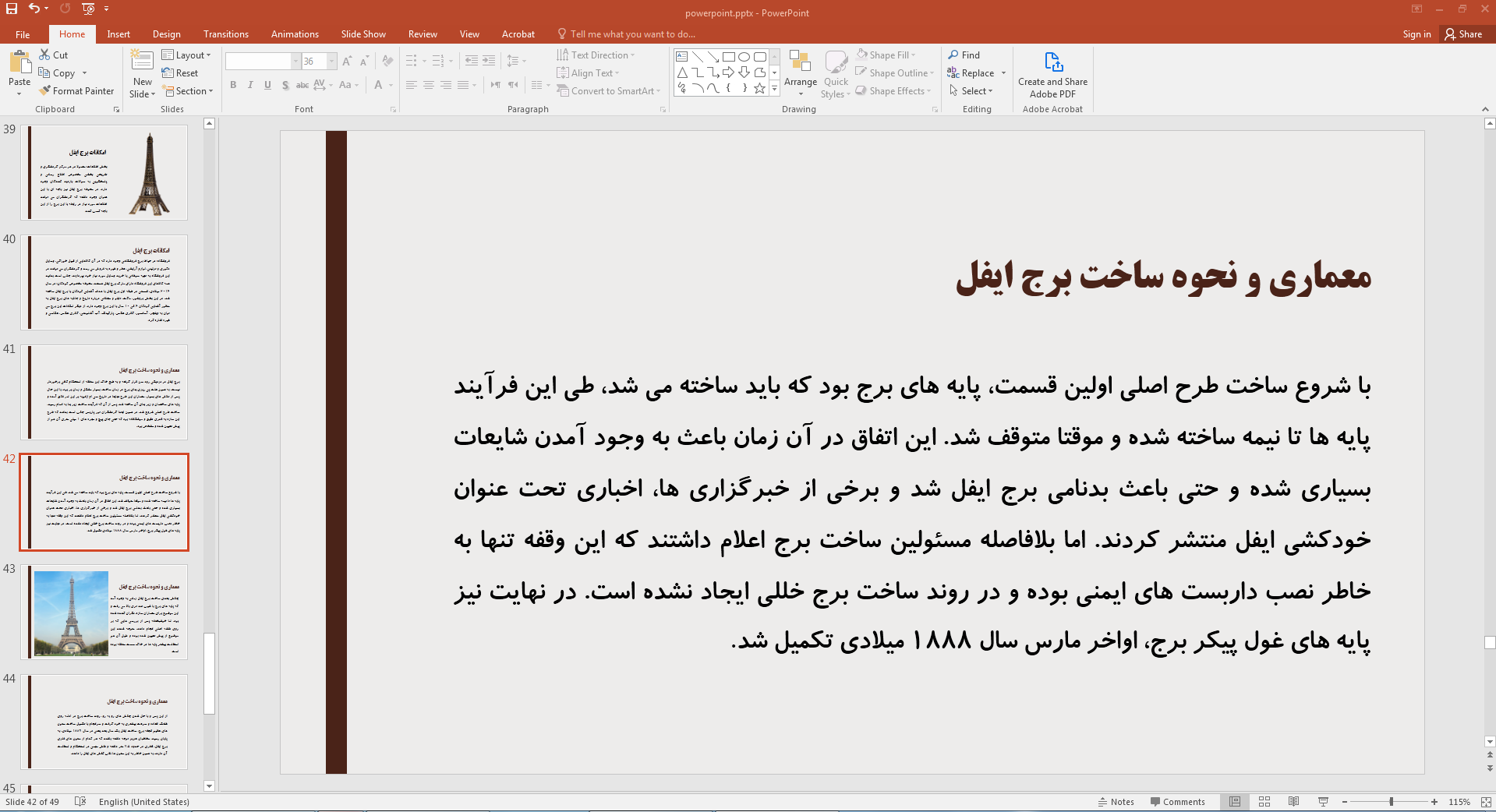Click the Arrange icon
The width and height of the screenshot is (1496, 812).
click(x=801, y=62)
